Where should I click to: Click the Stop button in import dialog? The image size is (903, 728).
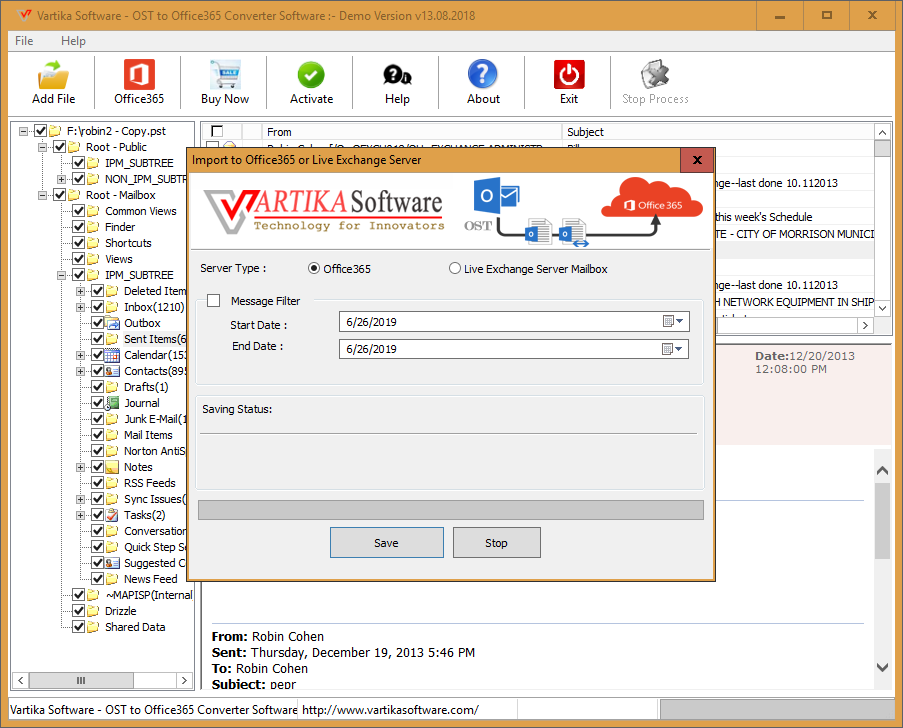pos(496,543)
